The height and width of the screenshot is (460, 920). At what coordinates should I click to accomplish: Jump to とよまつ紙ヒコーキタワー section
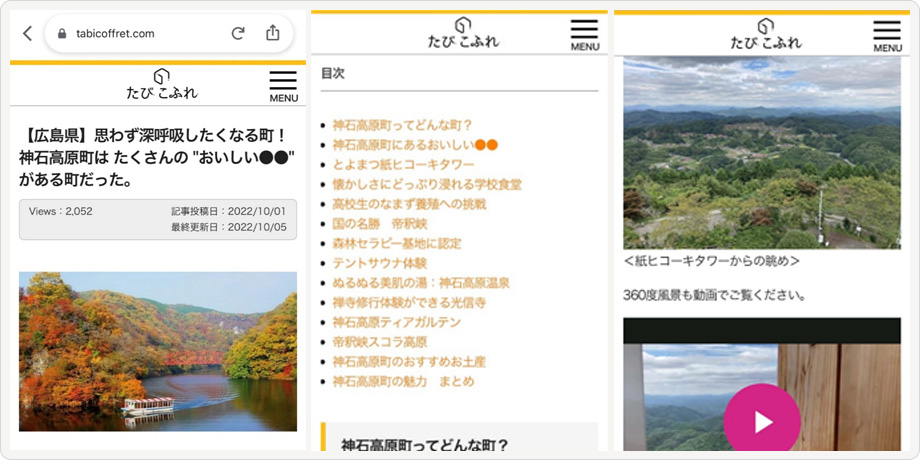click(403, 165)
